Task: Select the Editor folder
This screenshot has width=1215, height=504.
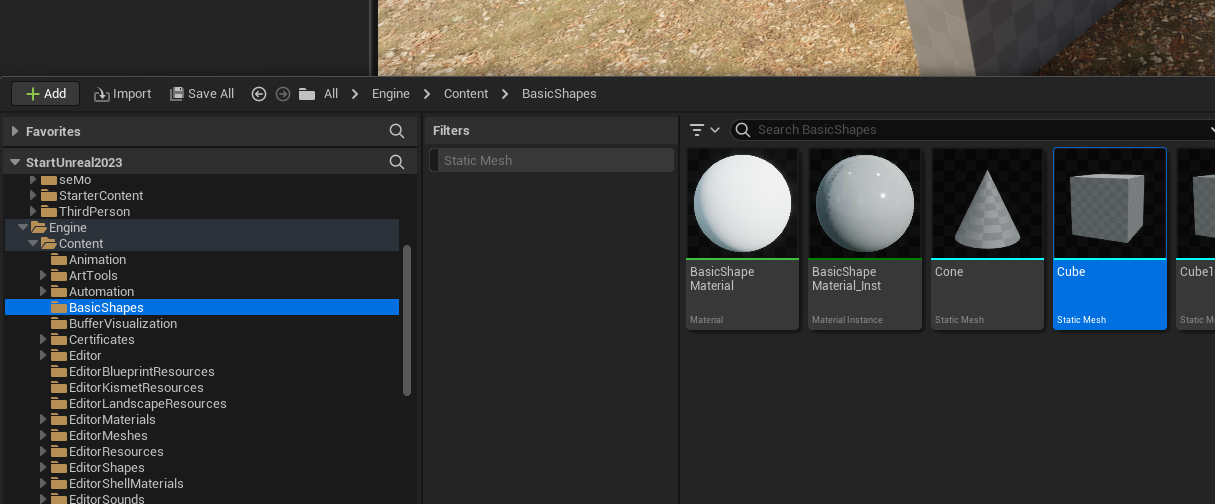Action: click(85, 356)
